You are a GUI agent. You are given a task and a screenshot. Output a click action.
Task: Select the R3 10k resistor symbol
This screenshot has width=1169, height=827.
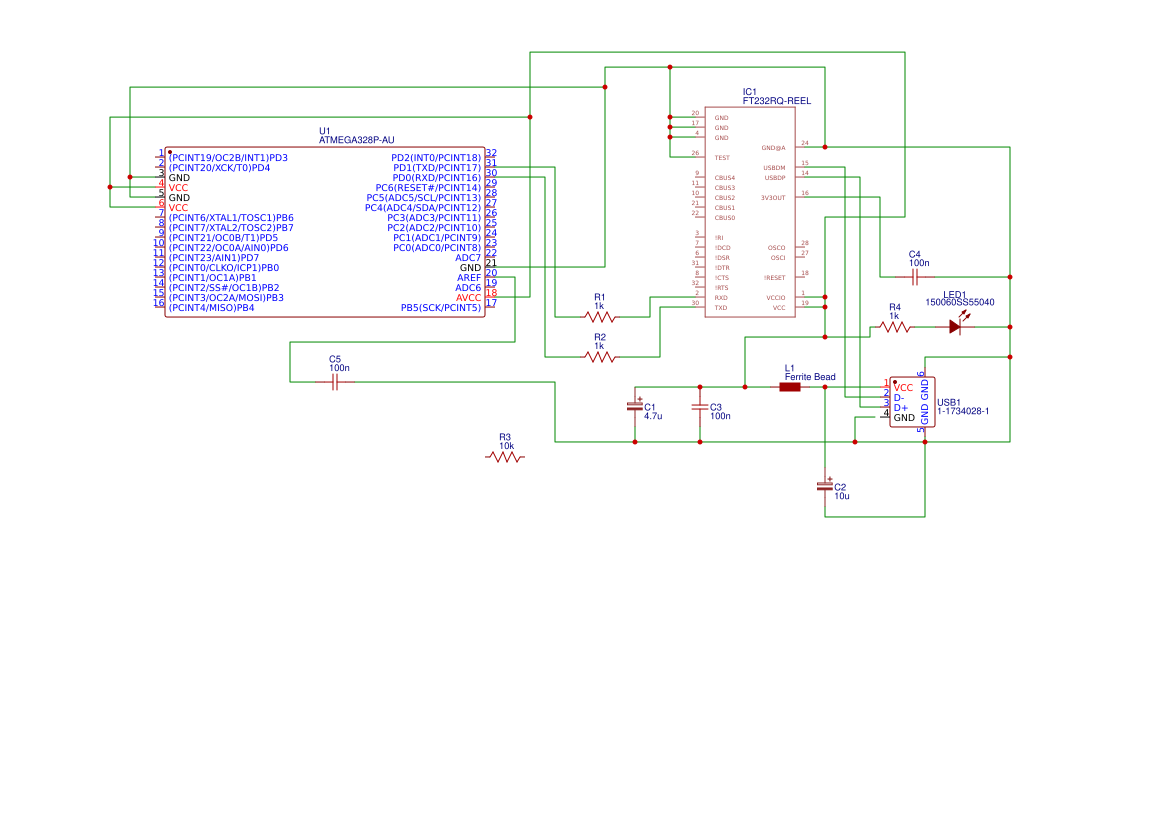click(505, 456)
